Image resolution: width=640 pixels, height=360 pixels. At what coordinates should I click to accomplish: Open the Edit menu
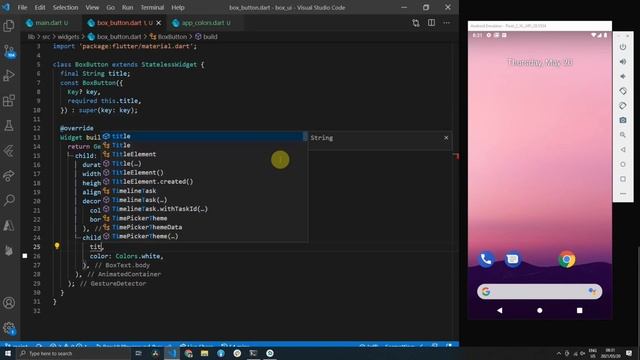point(40,7)
